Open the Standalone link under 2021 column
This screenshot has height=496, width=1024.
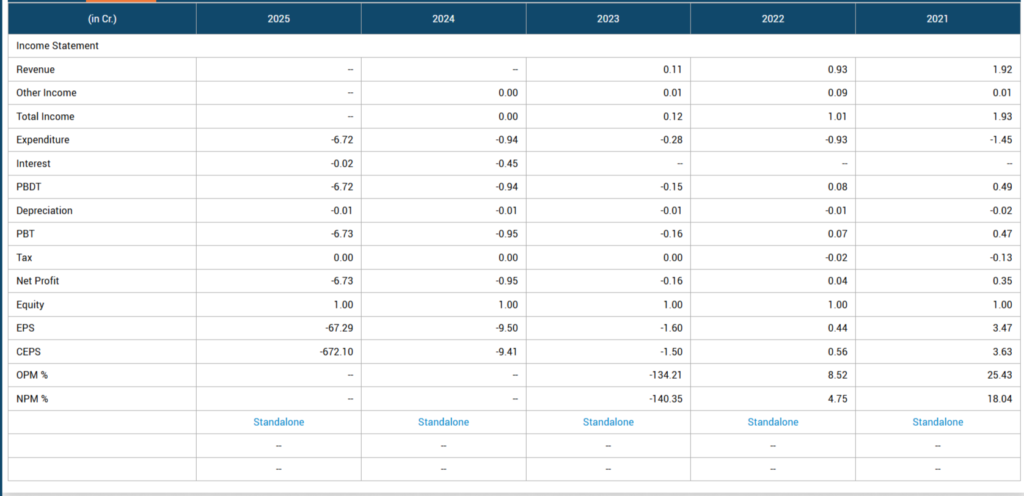point(938,422)
